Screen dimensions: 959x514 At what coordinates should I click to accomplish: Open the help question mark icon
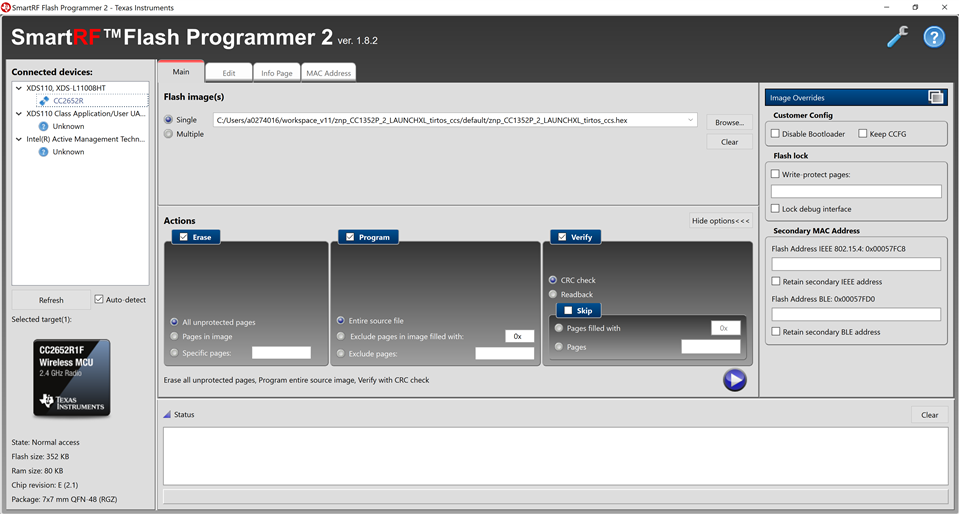pos(934,37)
